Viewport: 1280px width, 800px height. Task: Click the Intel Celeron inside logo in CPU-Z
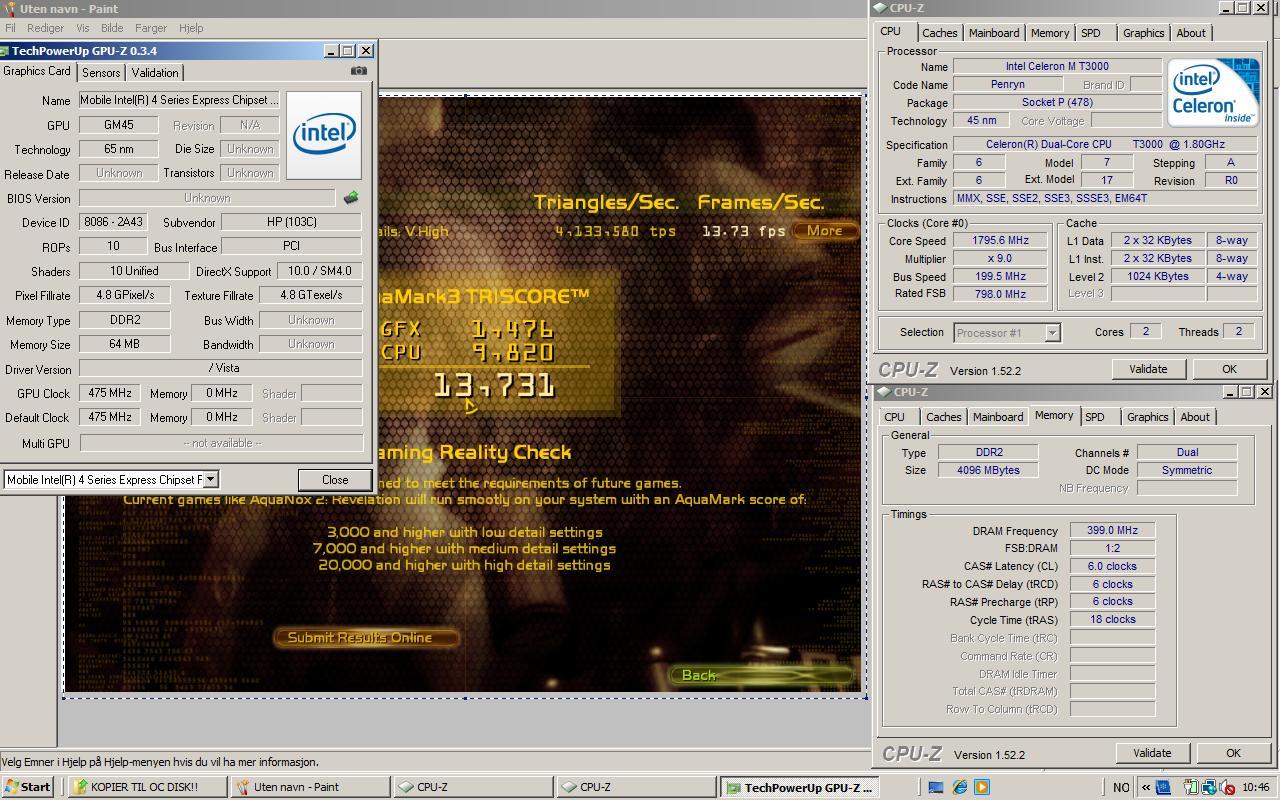click(x=1212, y=93)
